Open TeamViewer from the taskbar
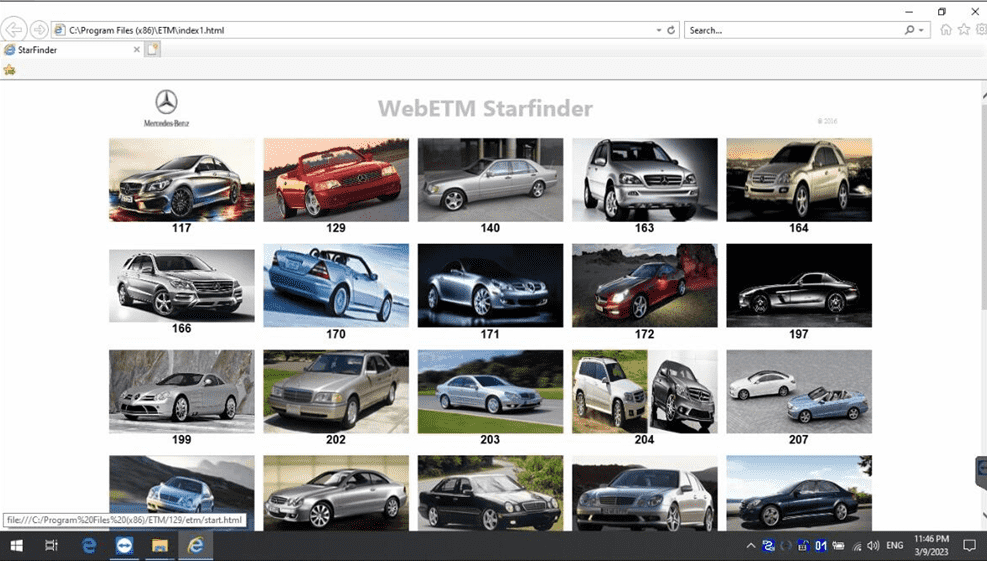The image size is (987, 561). pyautogui.click(x=124, y=546)
